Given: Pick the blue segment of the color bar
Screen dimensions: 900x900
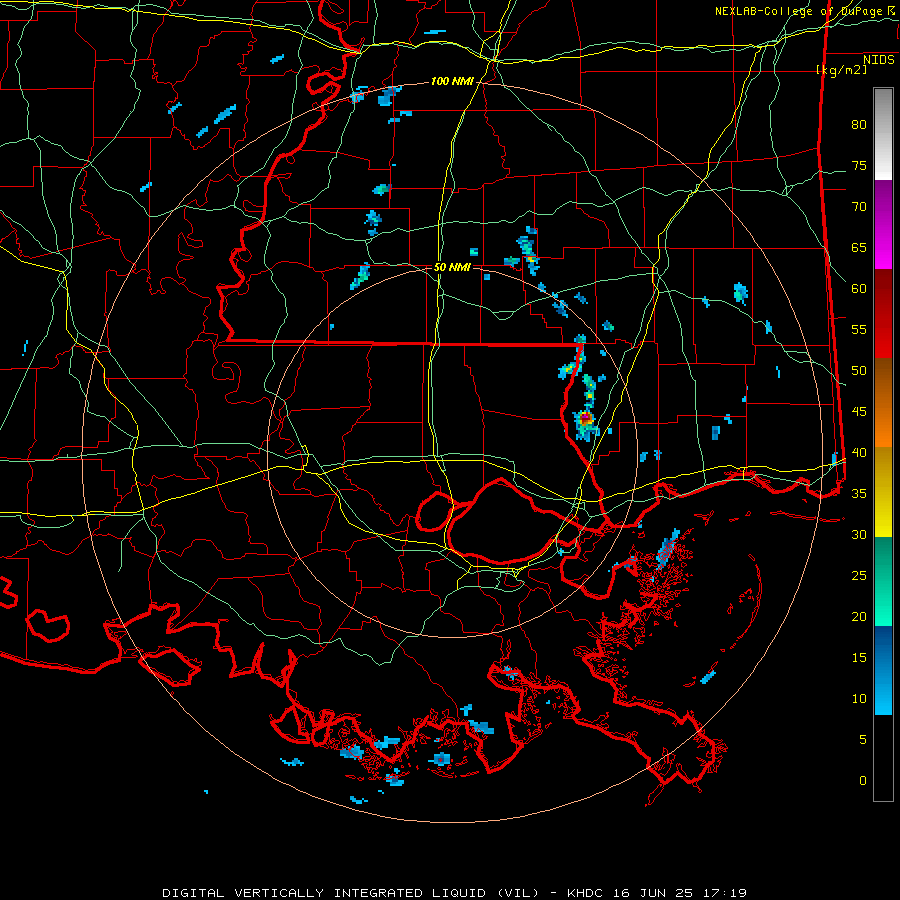Looking at the screenshot, I should (883, 670).
